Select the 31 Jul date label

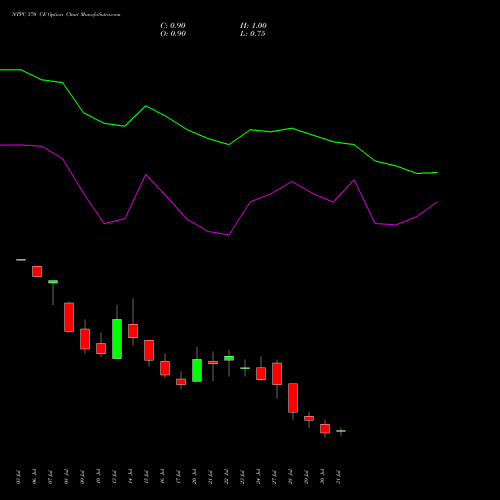[x=339, y=477]
